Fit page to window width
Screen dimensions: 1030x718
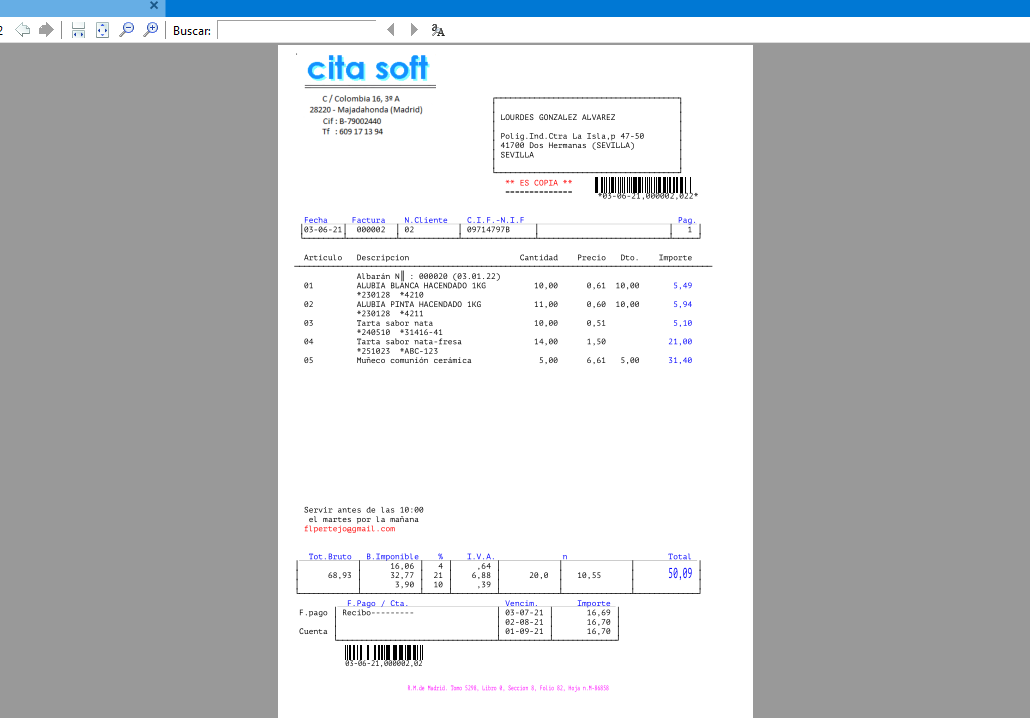pos(78,30)
